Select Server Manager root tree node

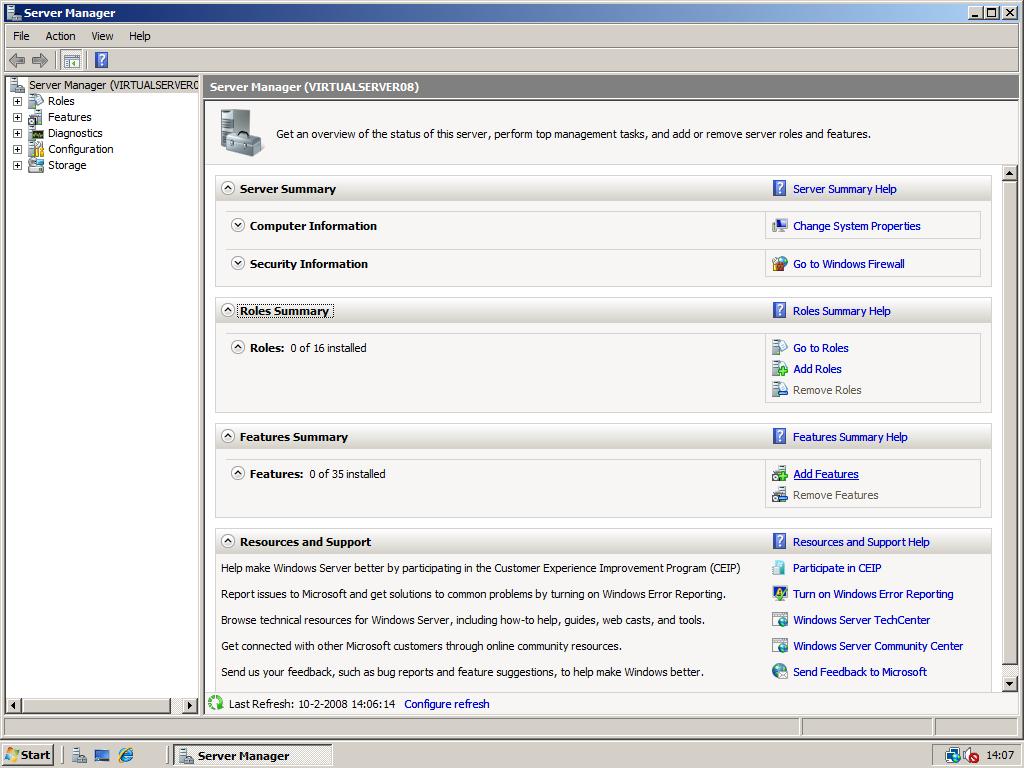click(x=113, y=85)
